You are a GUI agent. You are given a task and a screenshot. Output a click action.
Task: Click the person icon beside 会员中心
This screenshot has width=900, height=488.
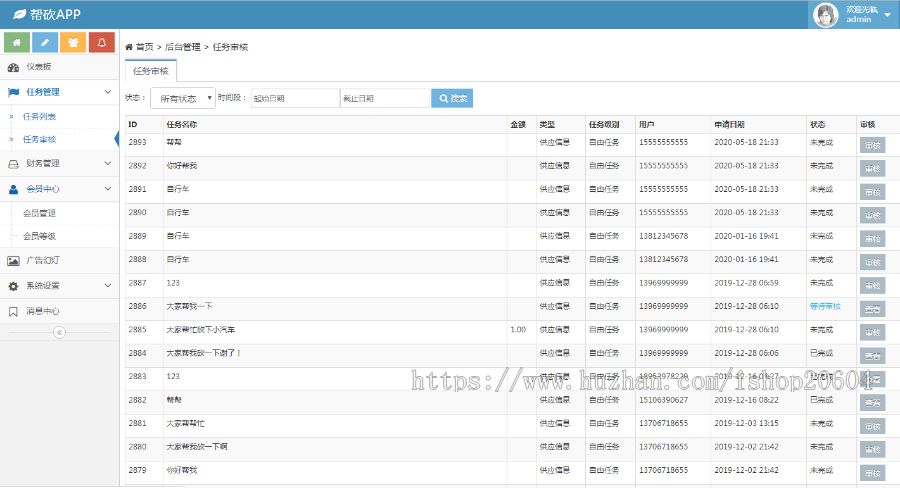point(13,189)
